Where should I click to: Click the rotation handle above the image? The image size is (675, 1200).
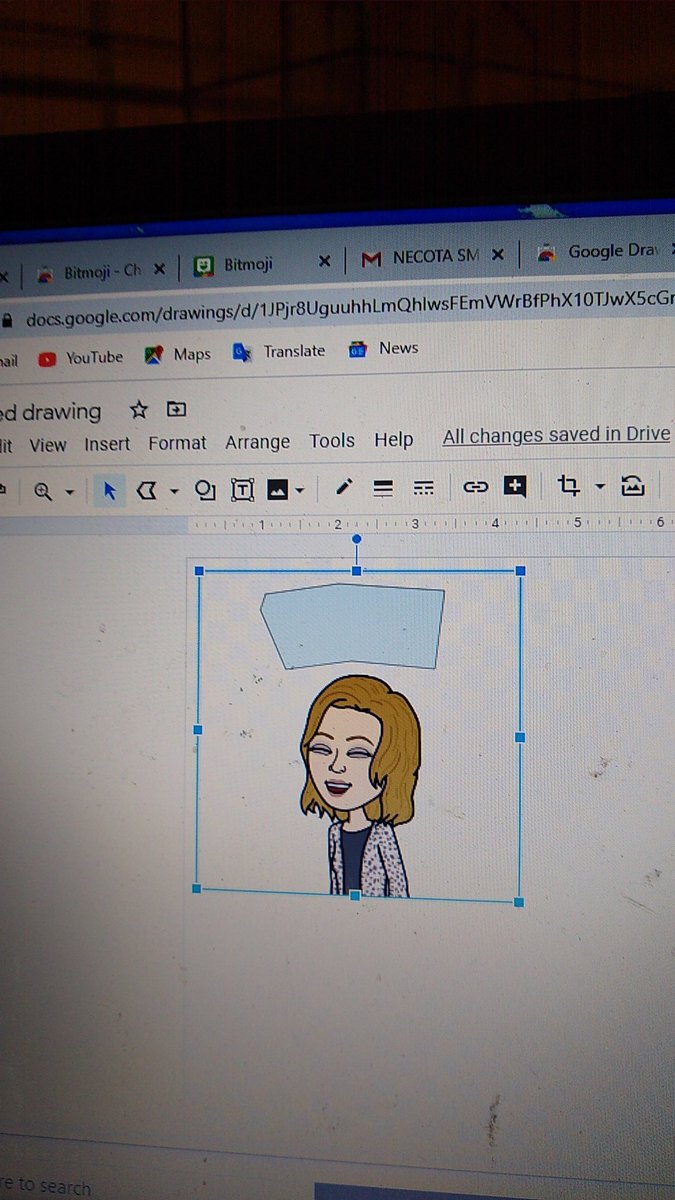pyautogui.click(x=357, y=540)
